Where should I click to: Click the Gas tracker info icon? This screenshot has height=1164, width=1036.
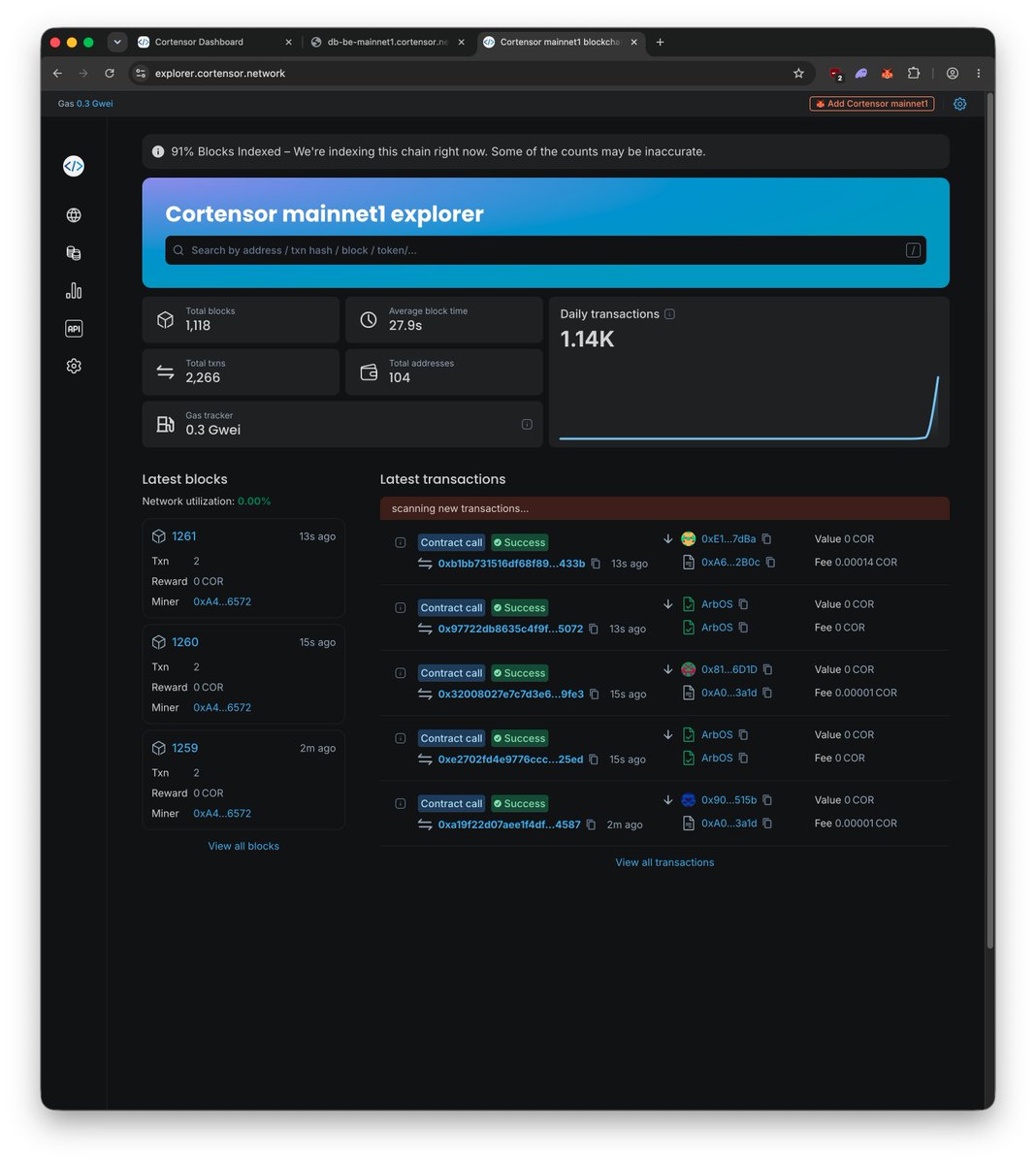(x=527, y=424)
